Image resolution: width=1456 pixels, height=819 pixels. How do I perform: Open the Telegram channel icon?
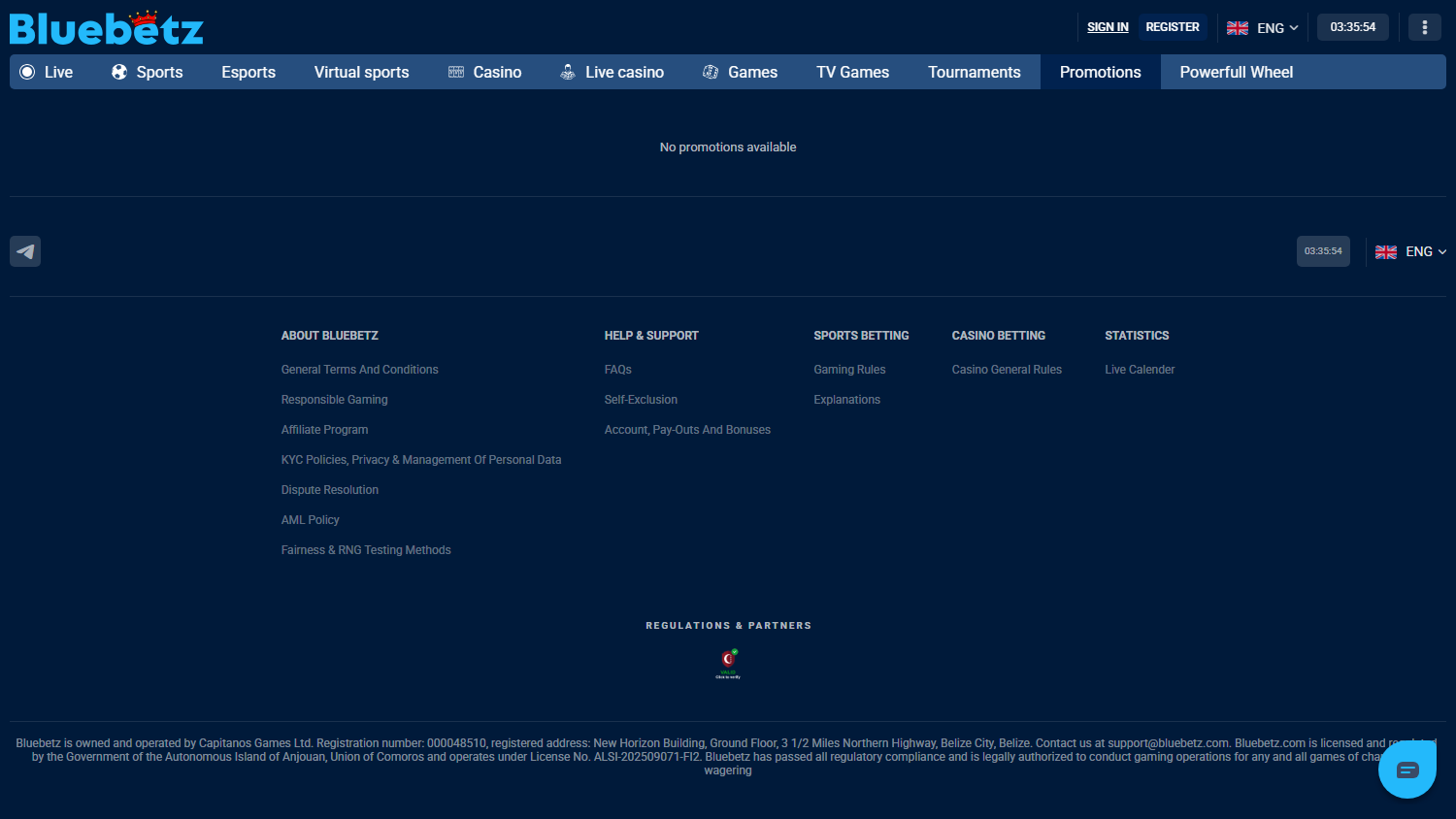(x=25, y=251)
